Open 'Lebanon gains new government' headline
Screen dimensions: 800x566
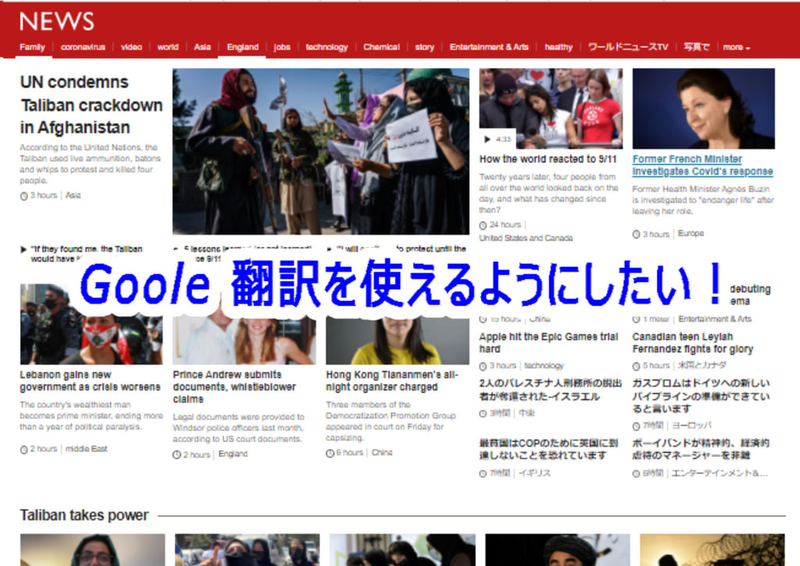[90, 381]
